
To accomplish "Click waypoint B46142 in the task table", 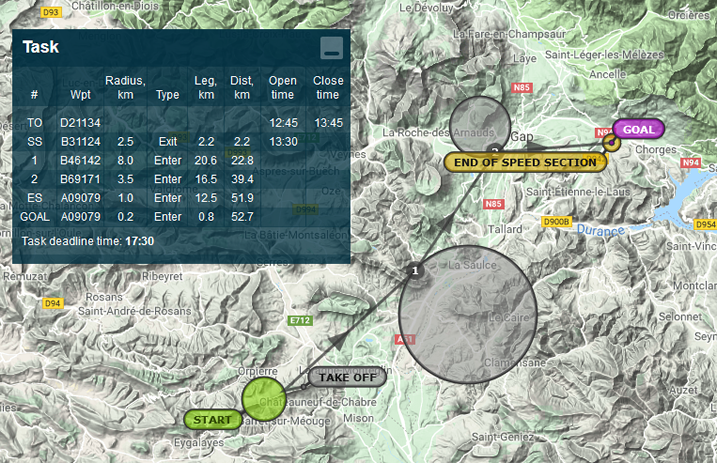I will 80,160.
